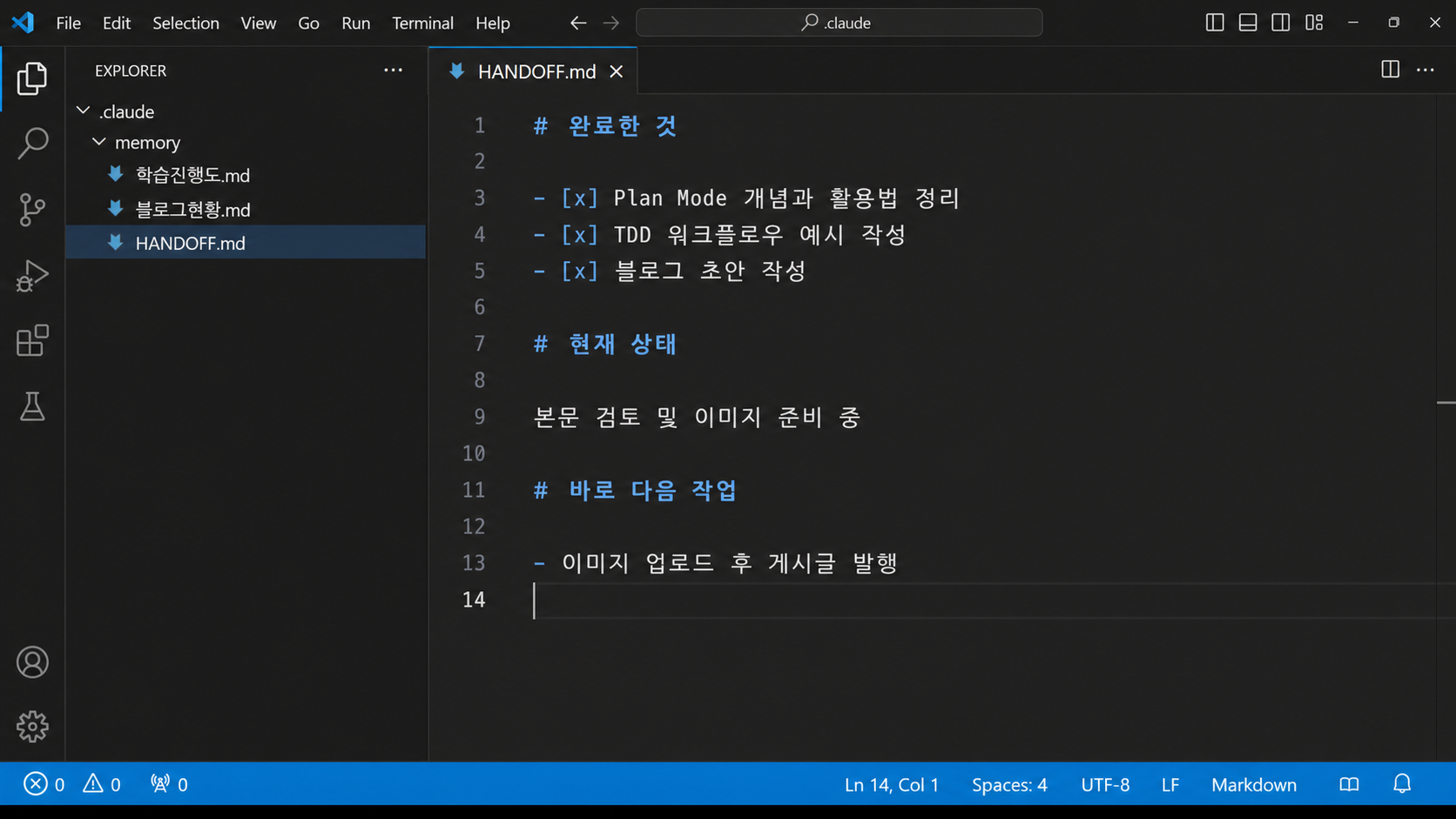Open the Testing flask icon
This screenshot has width=1456, height=819.
tap(32, 406)
